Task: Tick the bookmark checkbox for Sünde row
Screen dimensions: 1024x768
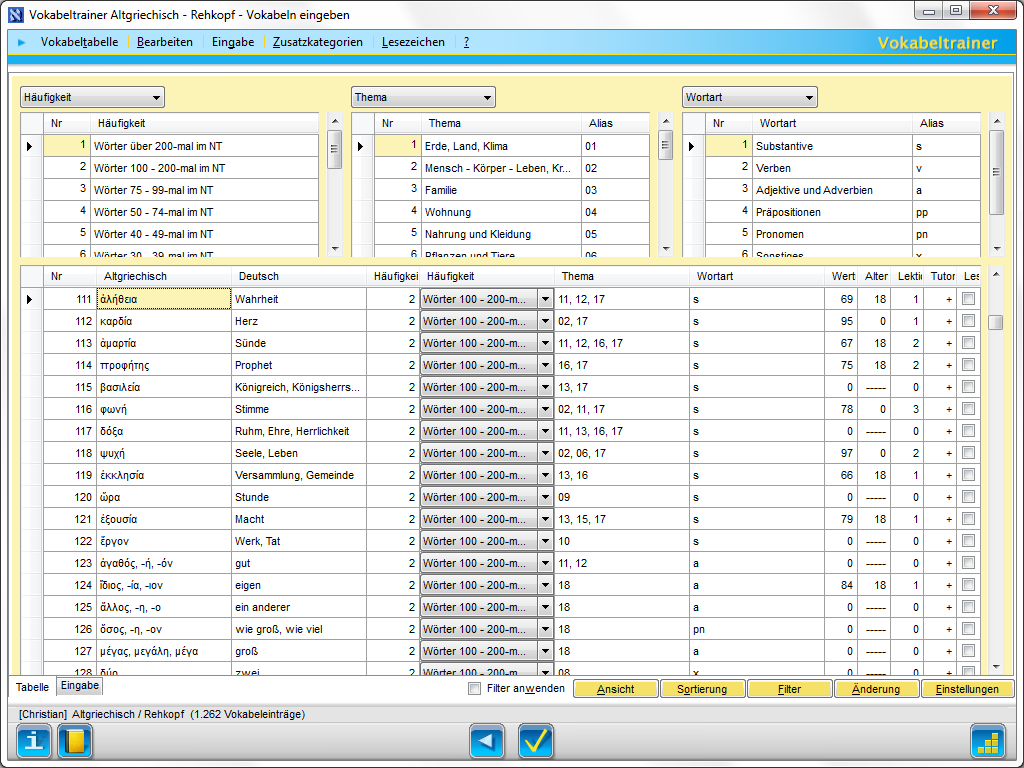Action: [x=968, y=343]
